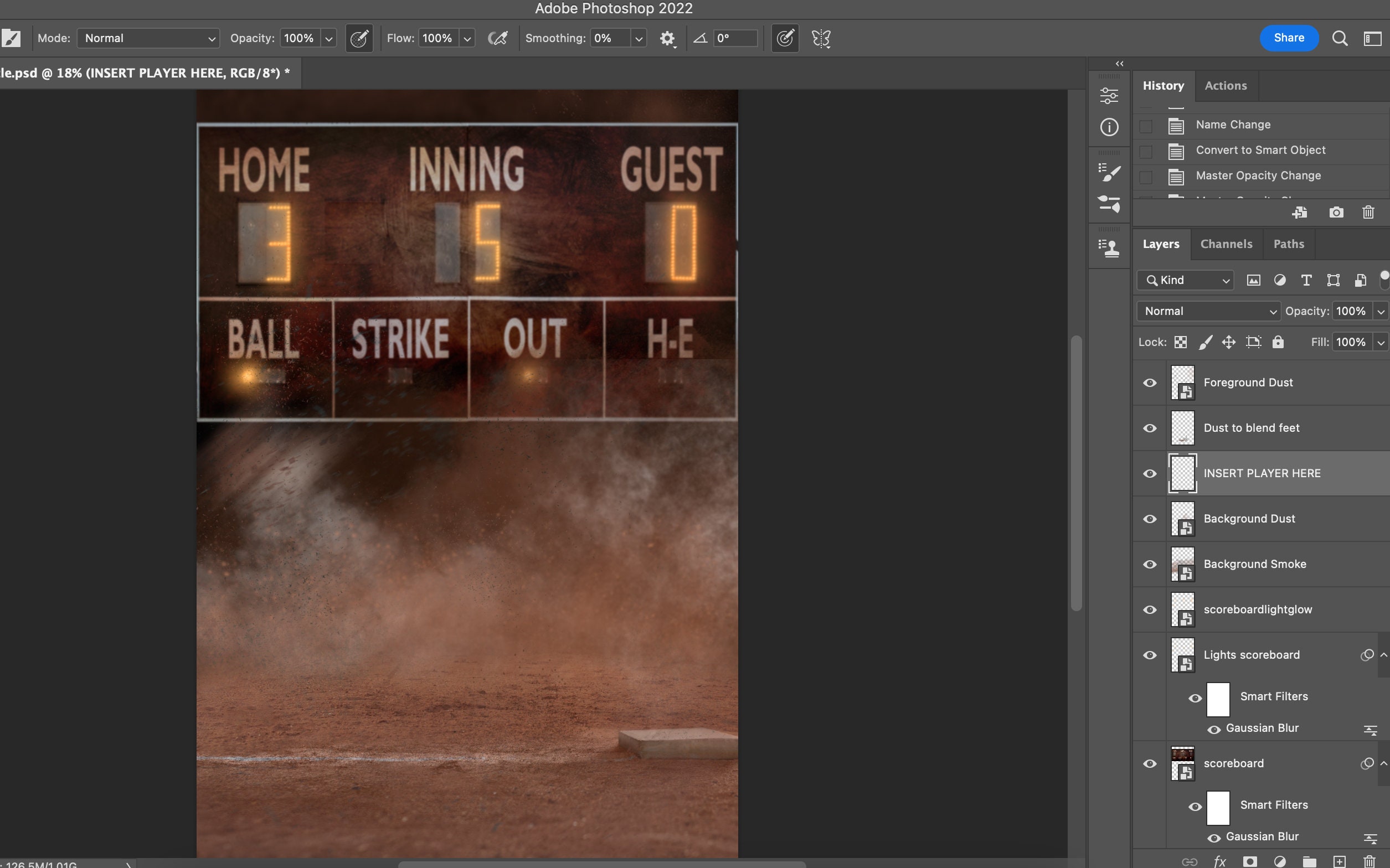Screen dimensions: 1390x868
Task: Open the layer Opacity slider arrow
Action: coord(1381,311)
